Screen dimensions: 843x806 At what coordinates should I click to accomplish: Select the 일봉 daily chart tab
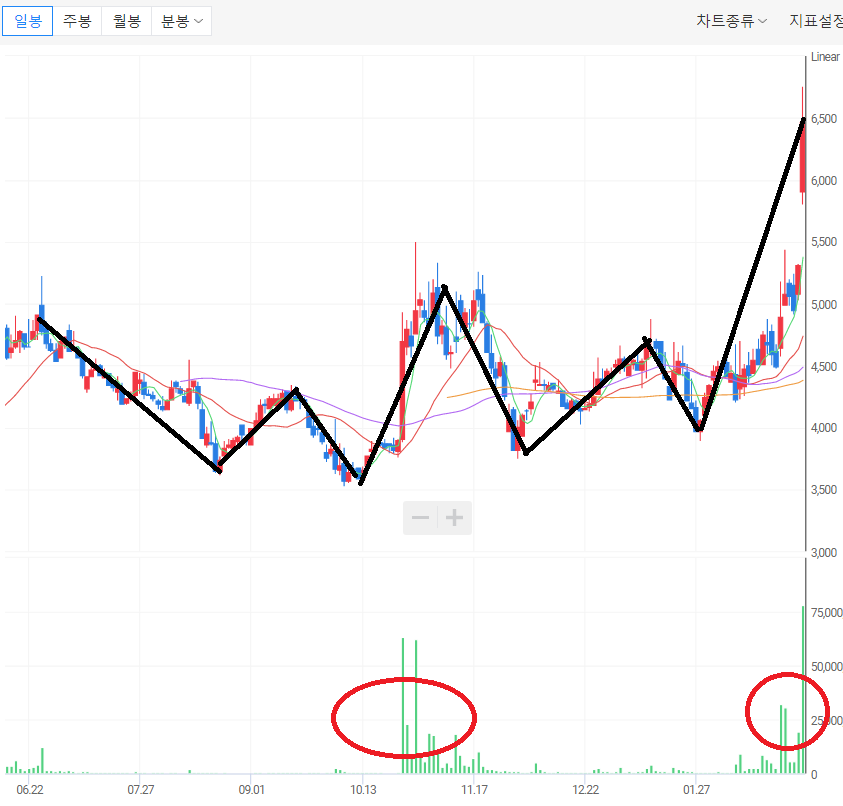pyautogui.click(x=27, y=21)
